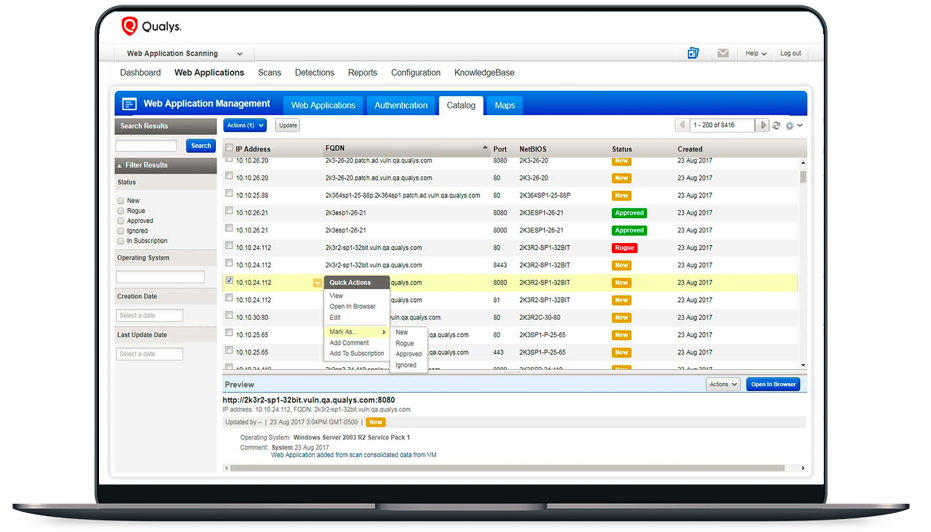Open the Reports nav link
This screenshot has height=532, width=931.
point(363,73)
